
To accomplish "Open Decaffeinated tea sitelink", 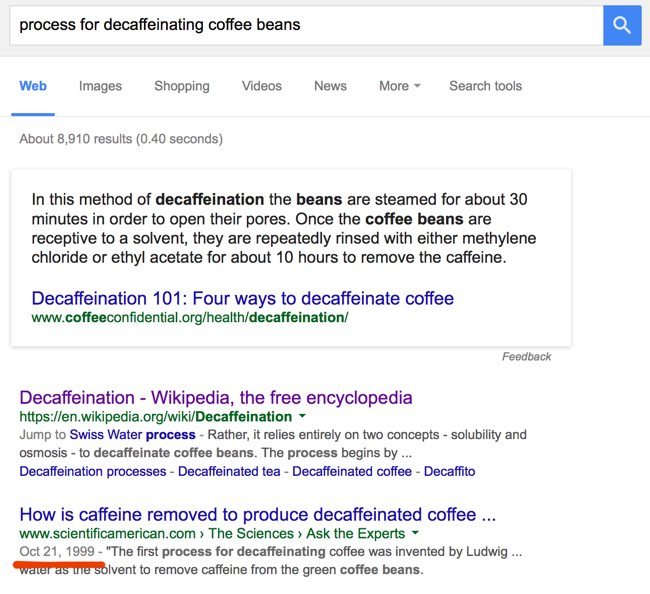I will coord(229,471).
